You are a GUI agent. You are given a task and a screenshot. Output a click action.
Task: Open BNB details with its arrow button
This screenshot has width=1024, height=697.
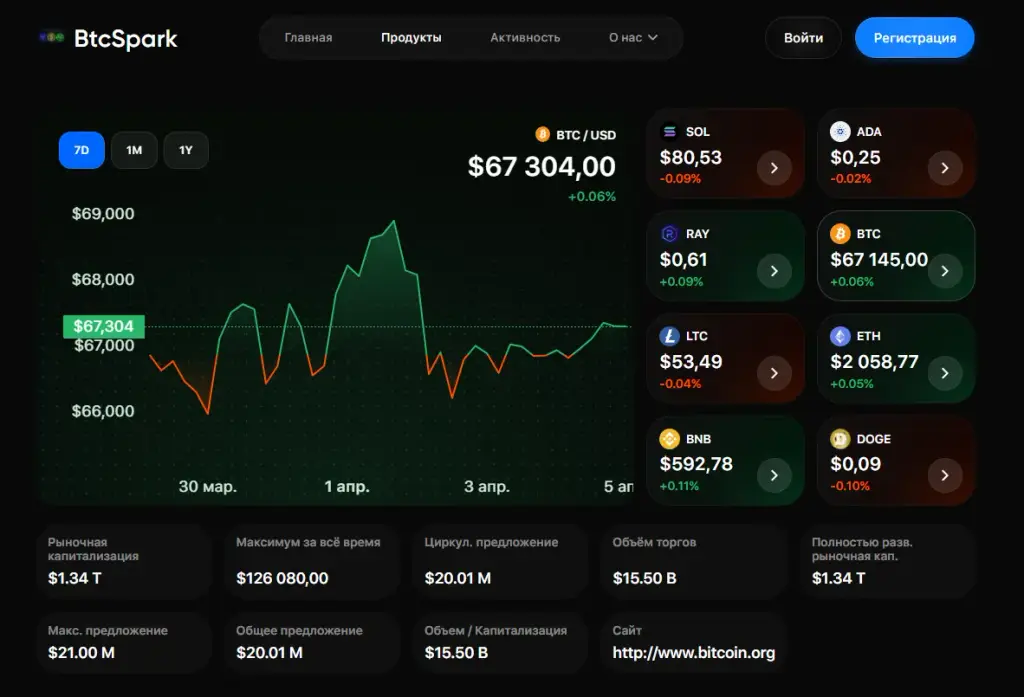click(x=774, y=475)
